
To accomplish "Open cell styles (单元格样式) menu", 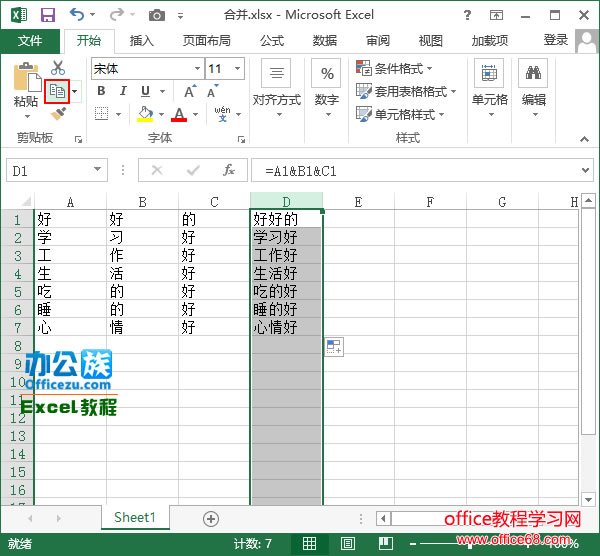I will [x=400, y=114].
